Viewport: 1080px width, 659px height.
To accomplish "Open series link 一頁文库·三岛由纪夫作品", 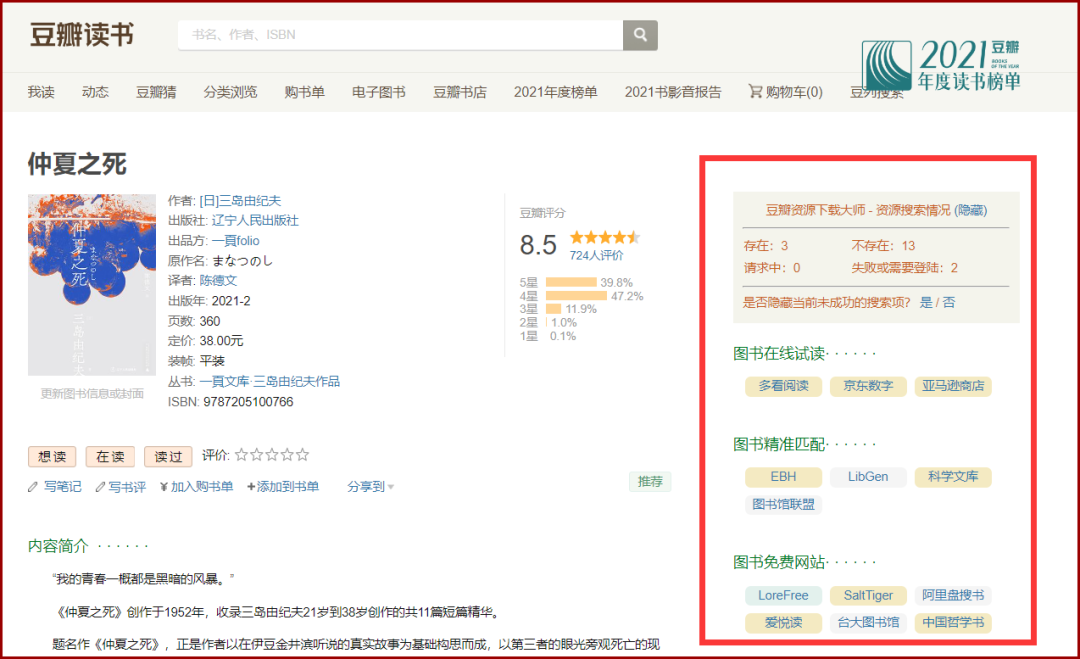I will pyautogui.click(x=269, y=381).
